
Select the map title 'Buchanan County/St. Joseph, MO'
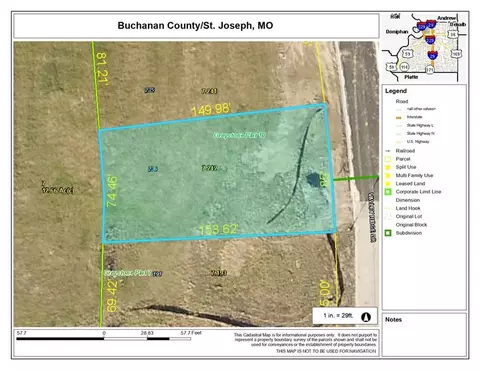pos(195,26)
